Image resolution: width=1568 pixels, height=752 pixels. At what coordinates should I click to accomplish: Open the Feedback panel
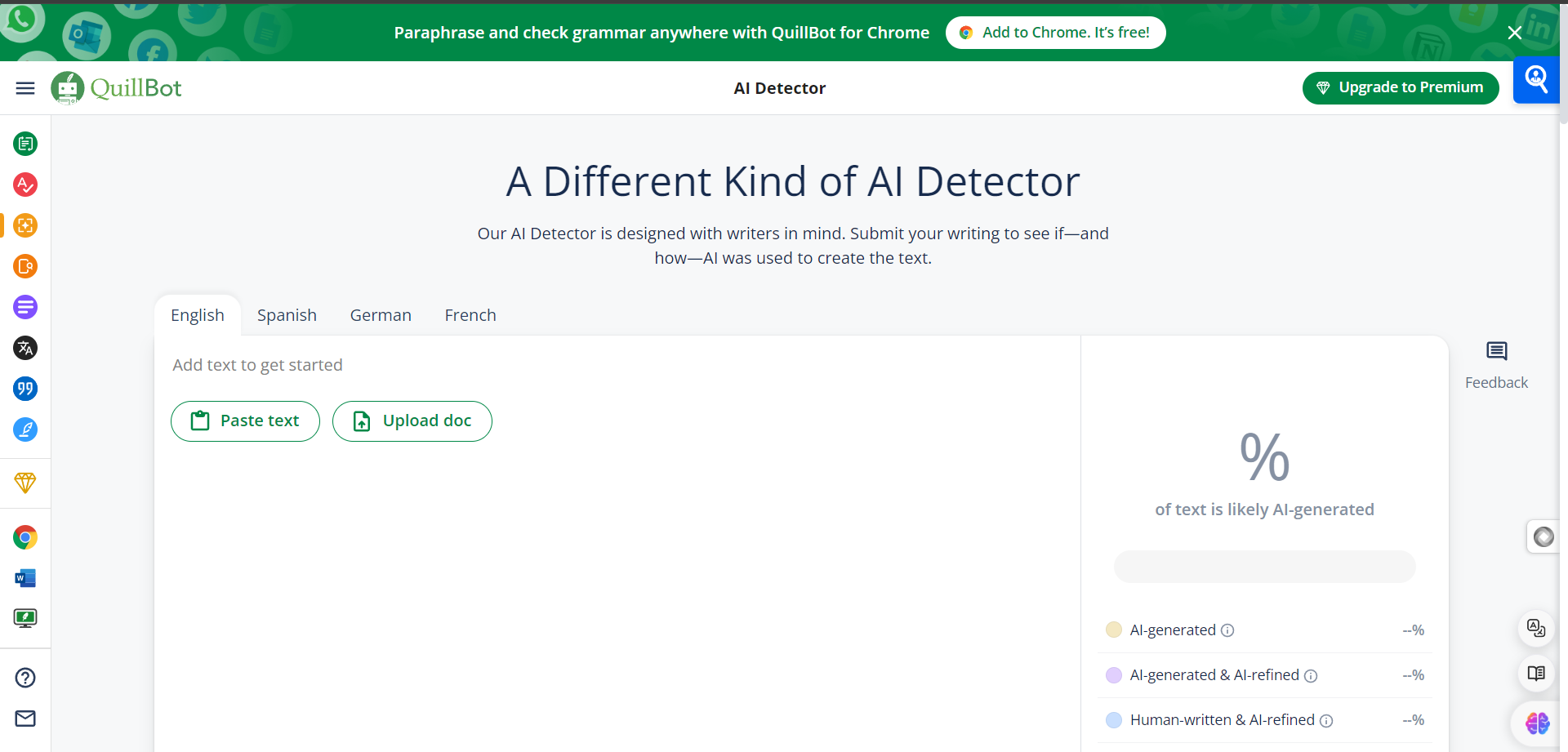[x=1496, y=366]
